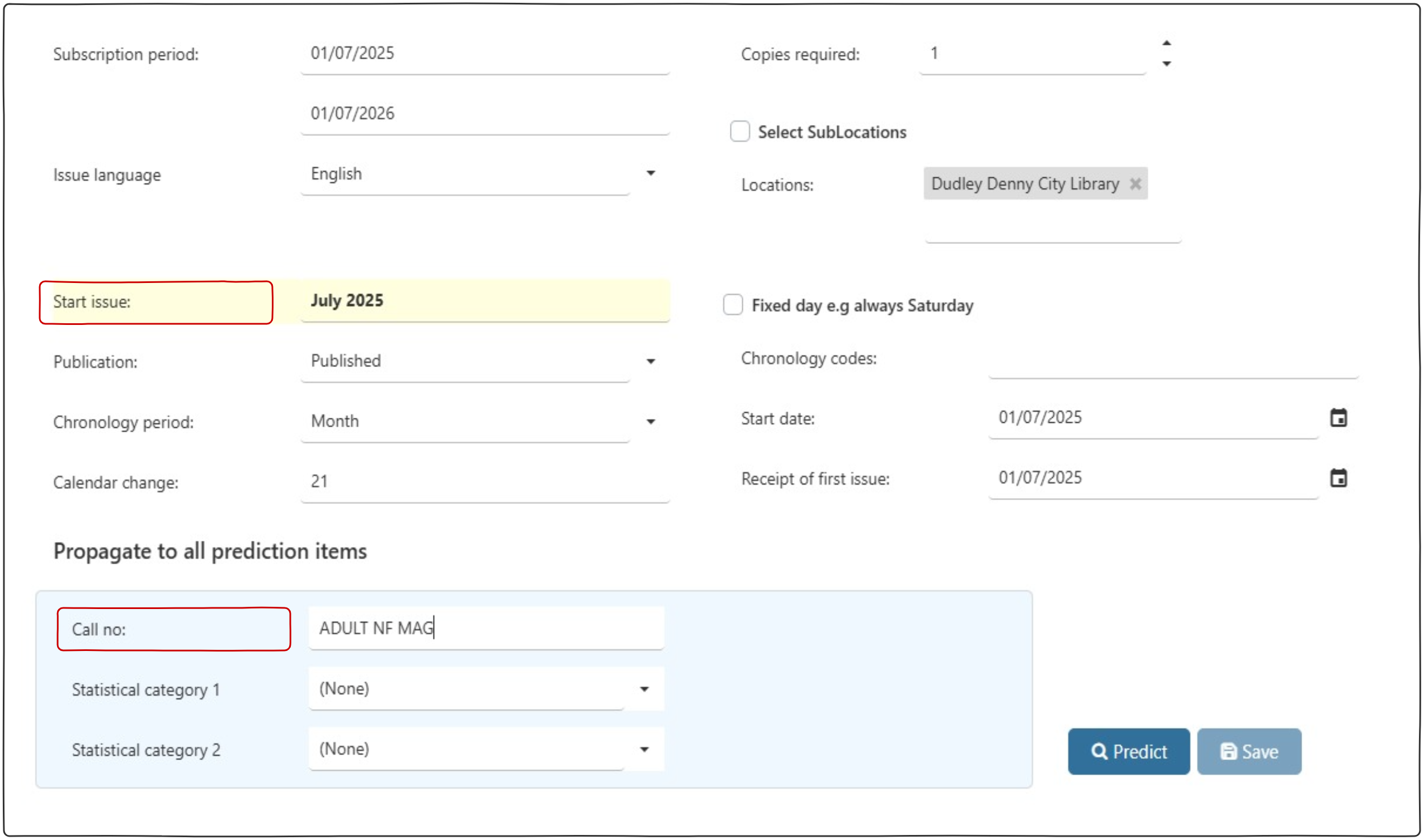
Task: Click the Start issue July 2025 field
Action: (485, 300)
